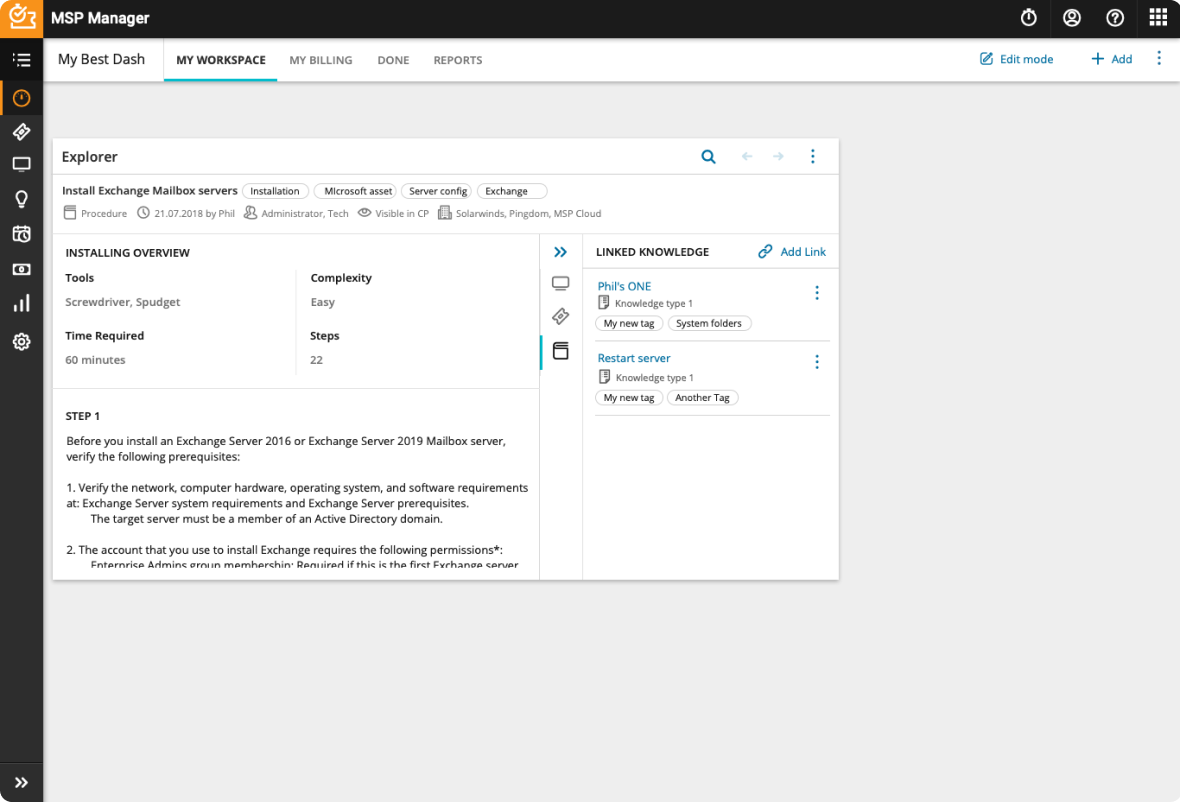Click the Exchange tag

click(x=512, y=191)
